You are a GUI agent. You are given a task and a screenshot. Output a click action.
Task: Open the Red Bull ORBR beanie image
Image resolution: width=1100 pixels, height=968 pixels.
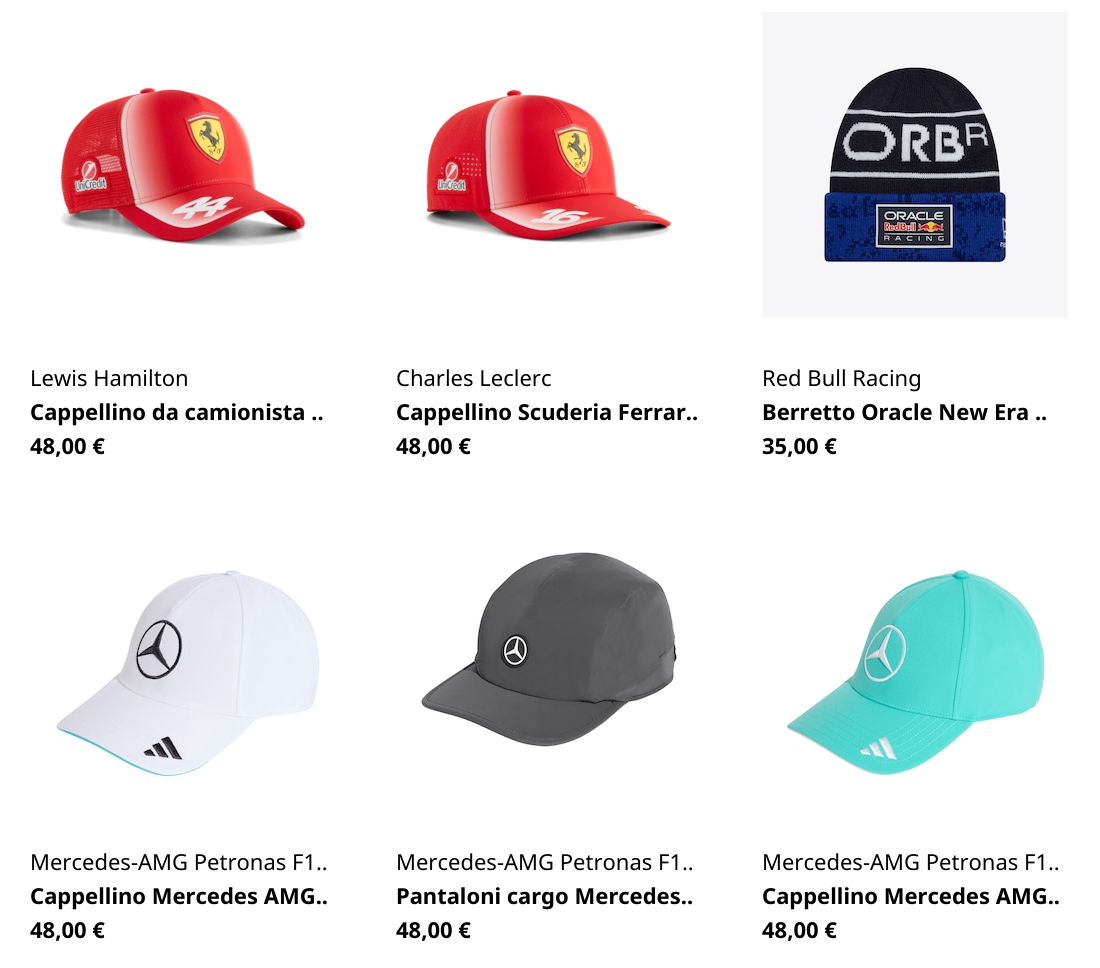[x=915, y=165]
